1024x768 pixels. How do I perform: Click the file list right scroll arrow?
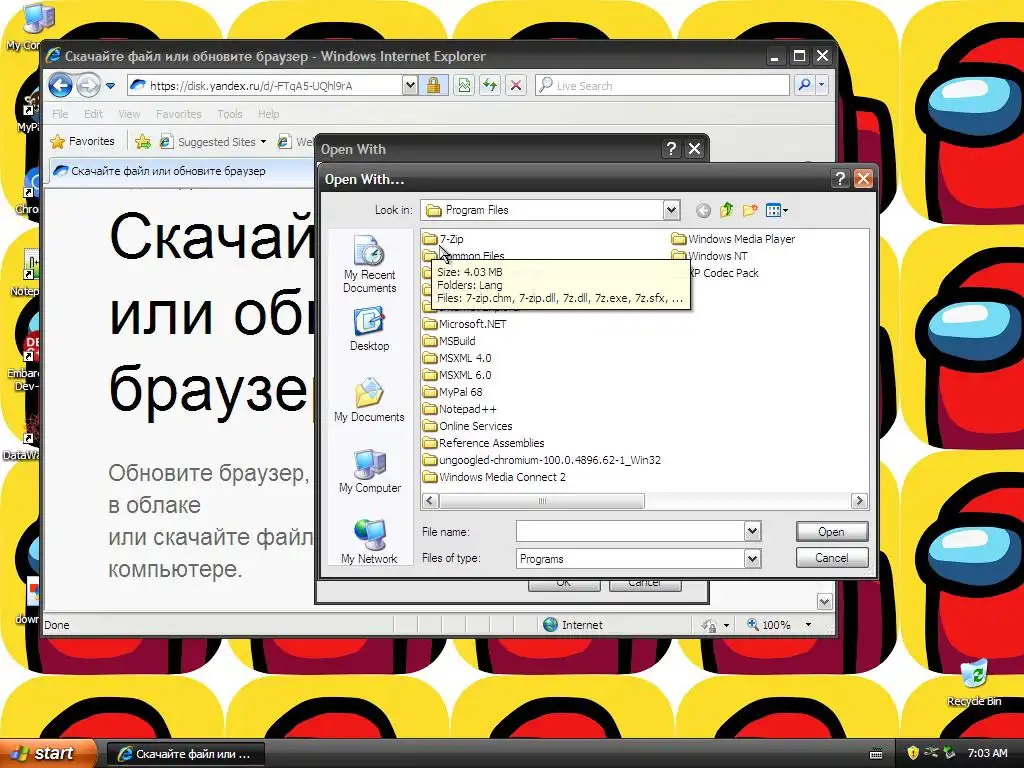pyautogui.click(x=859, y=501)
